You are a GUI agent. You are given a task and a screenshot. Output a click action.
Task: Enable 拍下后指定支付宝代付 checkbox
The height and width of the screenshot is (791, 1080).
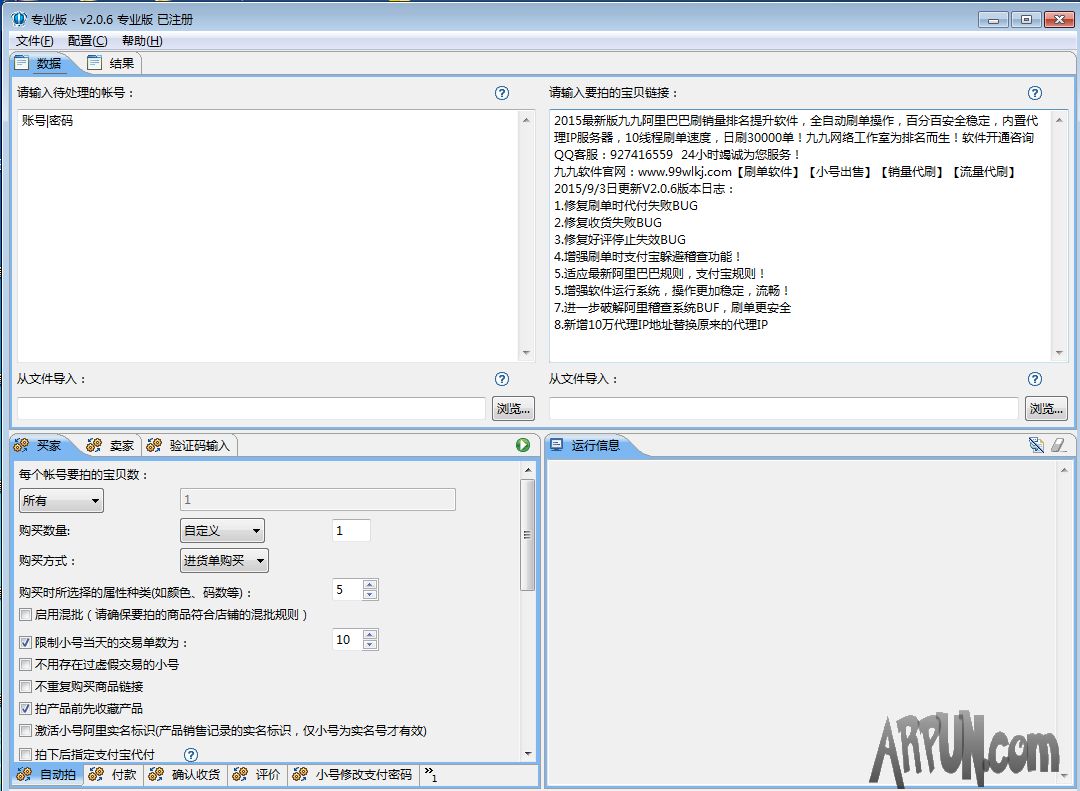tap(25, 754)
